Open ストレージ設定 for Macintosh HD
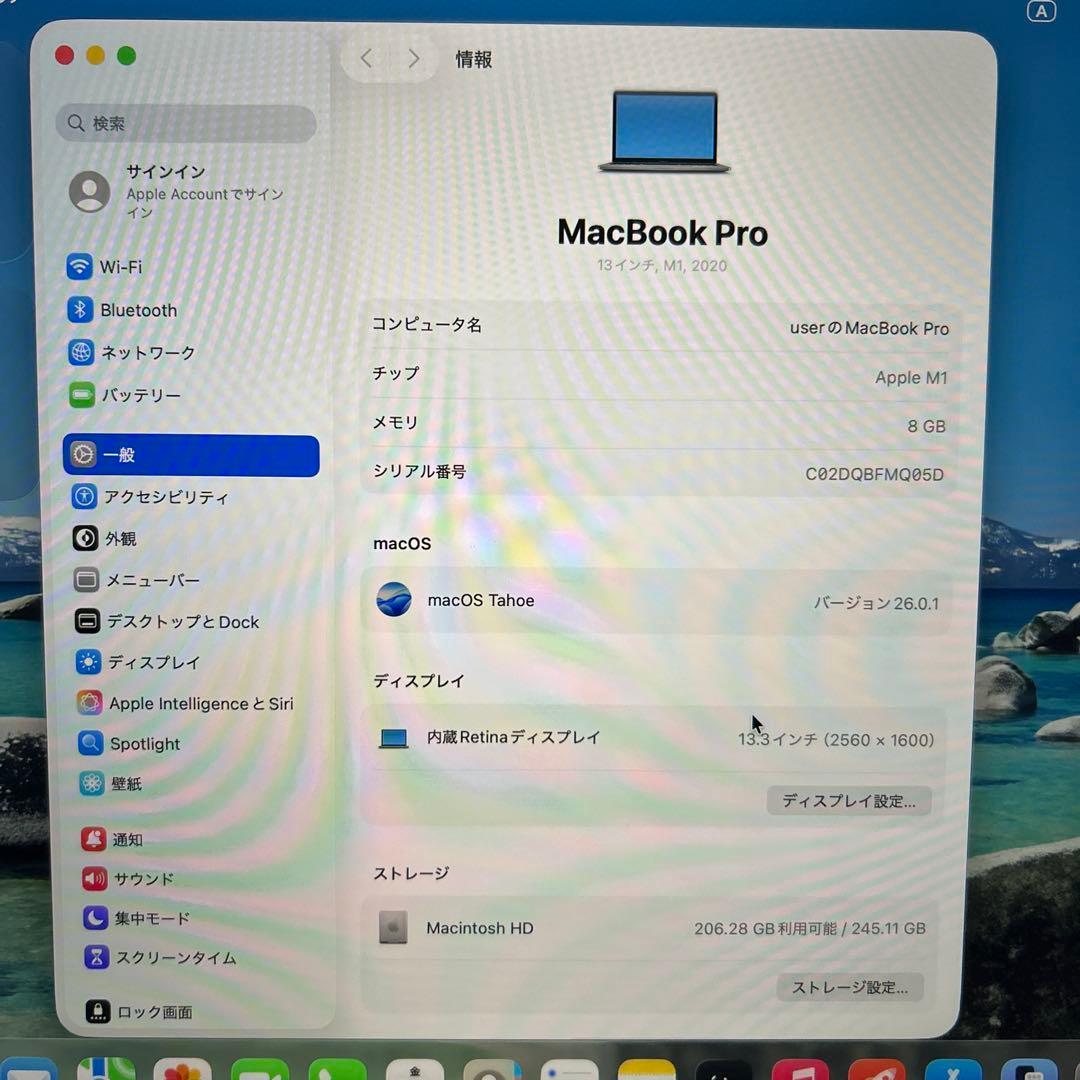 point(850,987)
